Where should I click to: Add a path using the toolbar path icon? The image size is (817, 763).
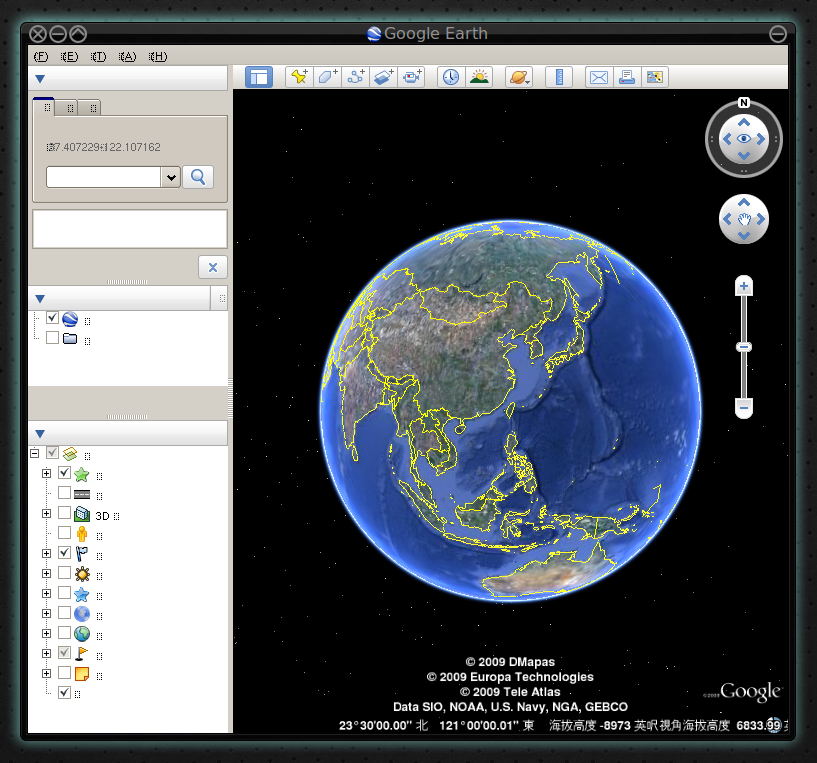tap(356, 77)
